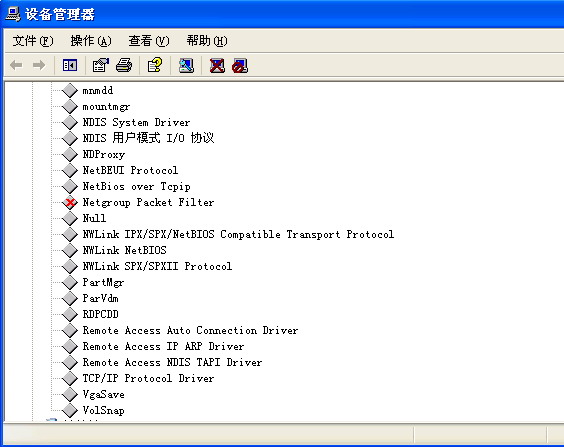This screenshot has width=564, height=447.
Task: Click Scan for hardware changes icon
Action: [186, 65]
